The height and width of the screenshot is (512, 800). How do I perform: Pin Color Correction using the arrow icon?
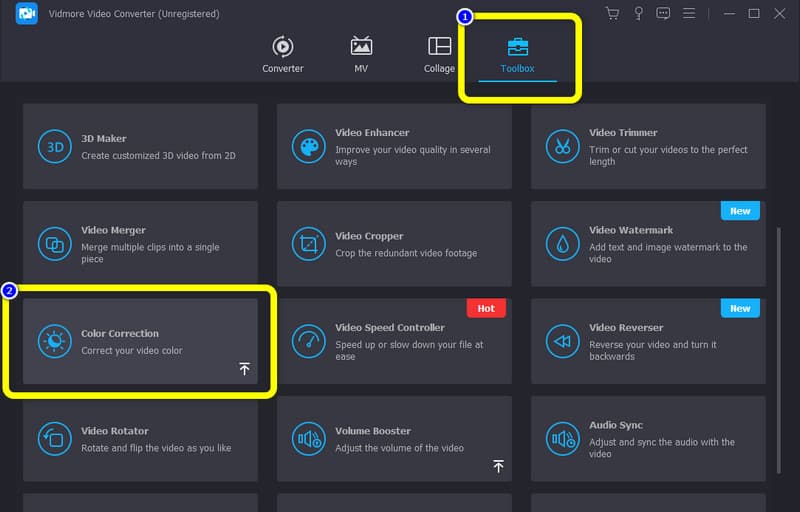[x=244, y=369]
